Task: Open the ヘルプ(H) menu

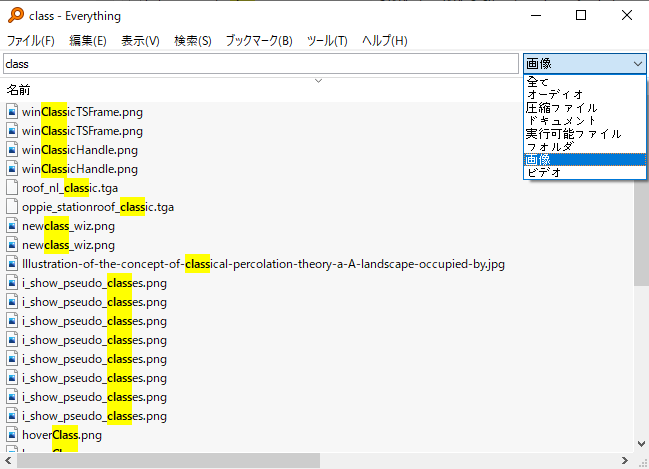Action: click(x=385, y=41)
